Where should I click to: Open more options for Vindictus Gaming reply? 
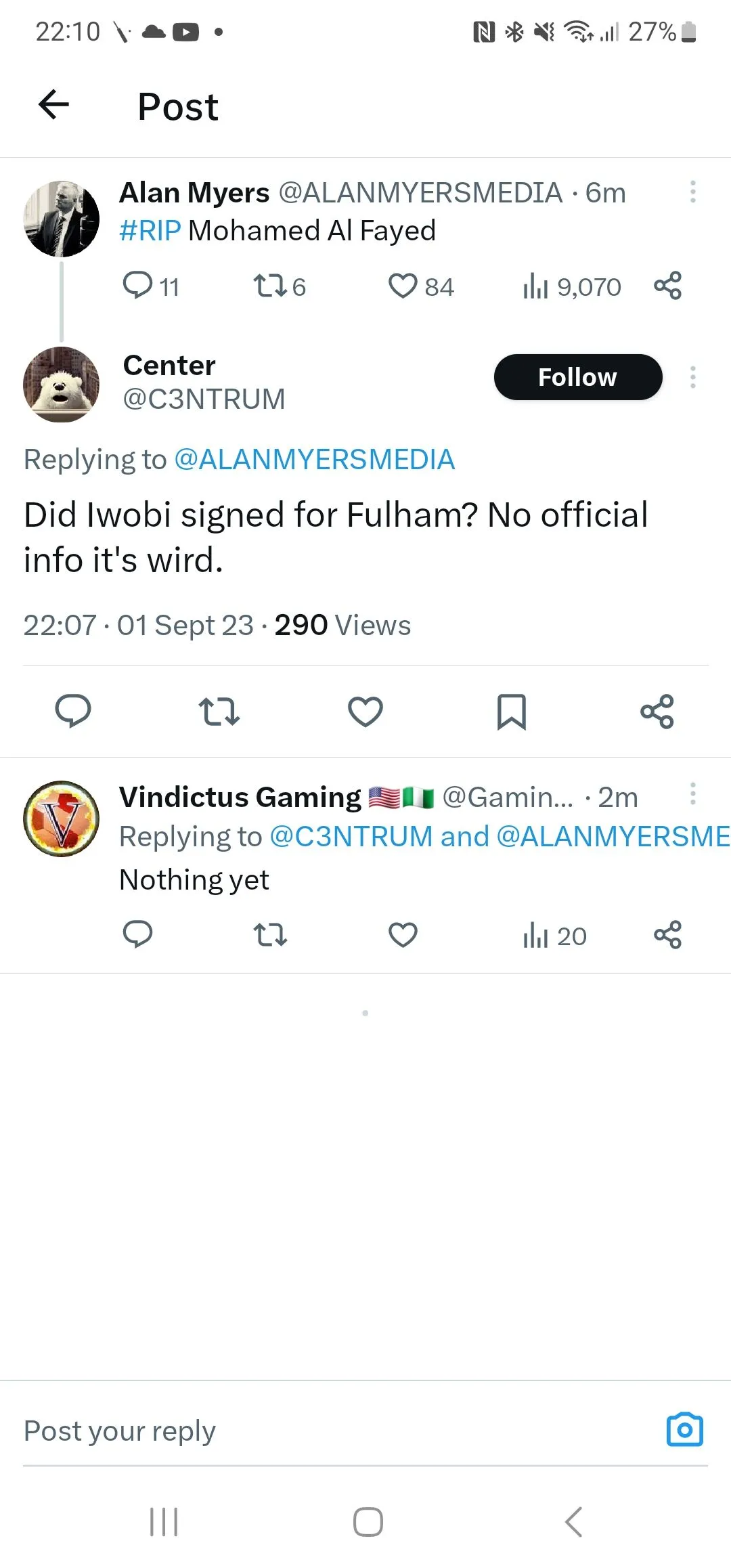coord(692,793)
